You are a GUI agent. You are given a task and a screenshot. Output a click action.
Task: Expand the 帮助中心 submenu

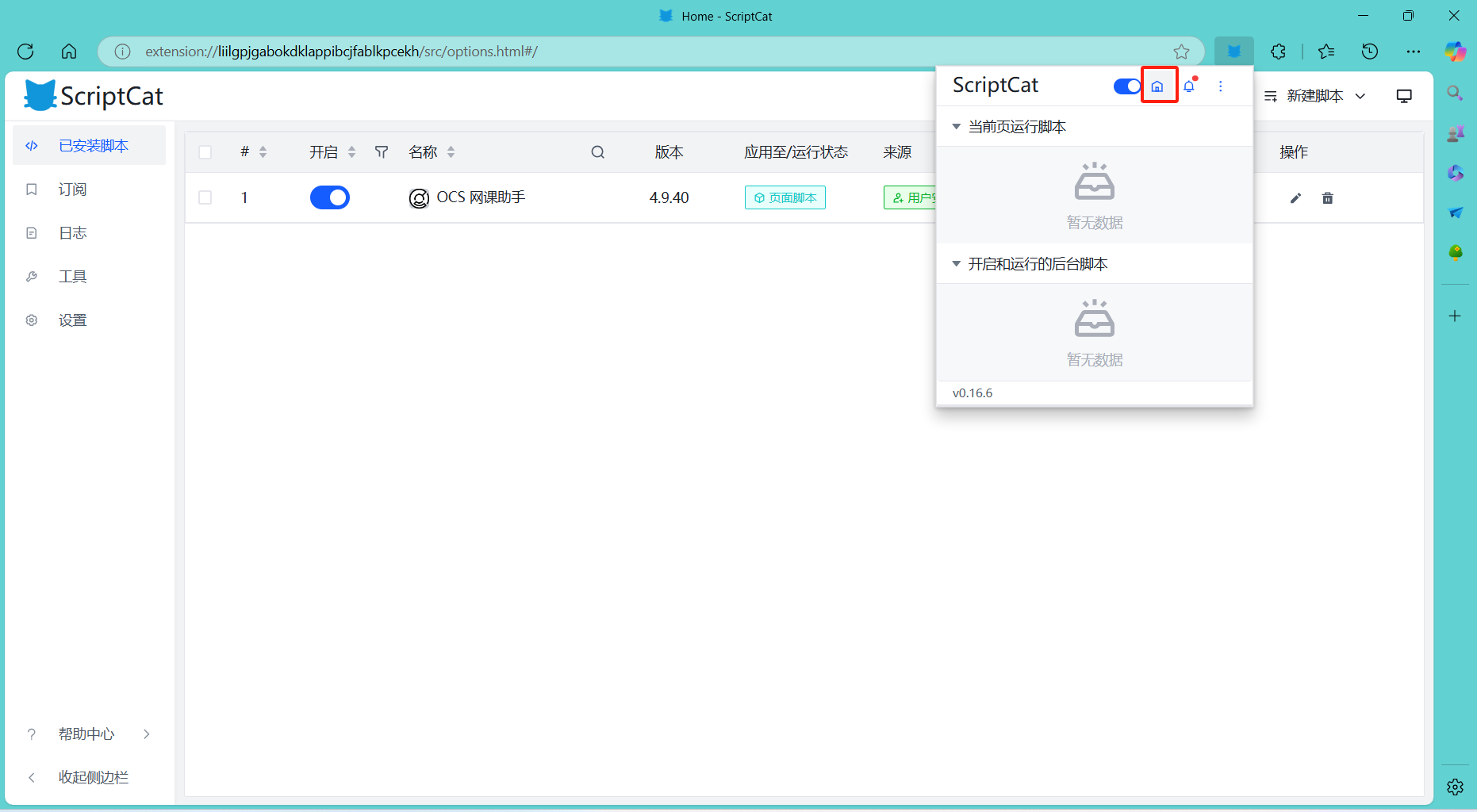click(x=89, y=733)
